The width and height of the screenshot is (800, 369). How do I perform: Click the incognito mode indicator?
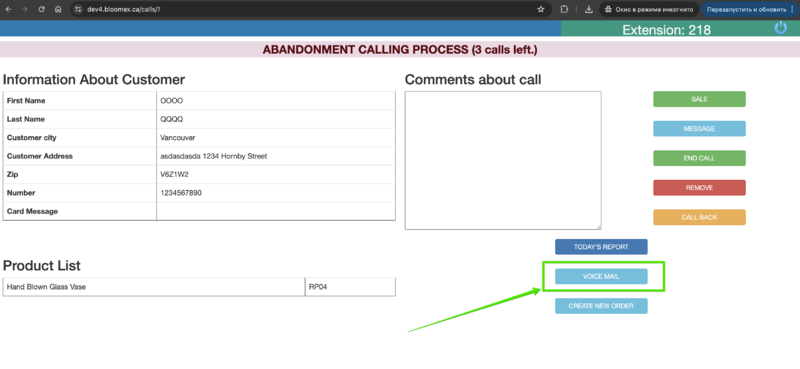[x=648, y=9]
